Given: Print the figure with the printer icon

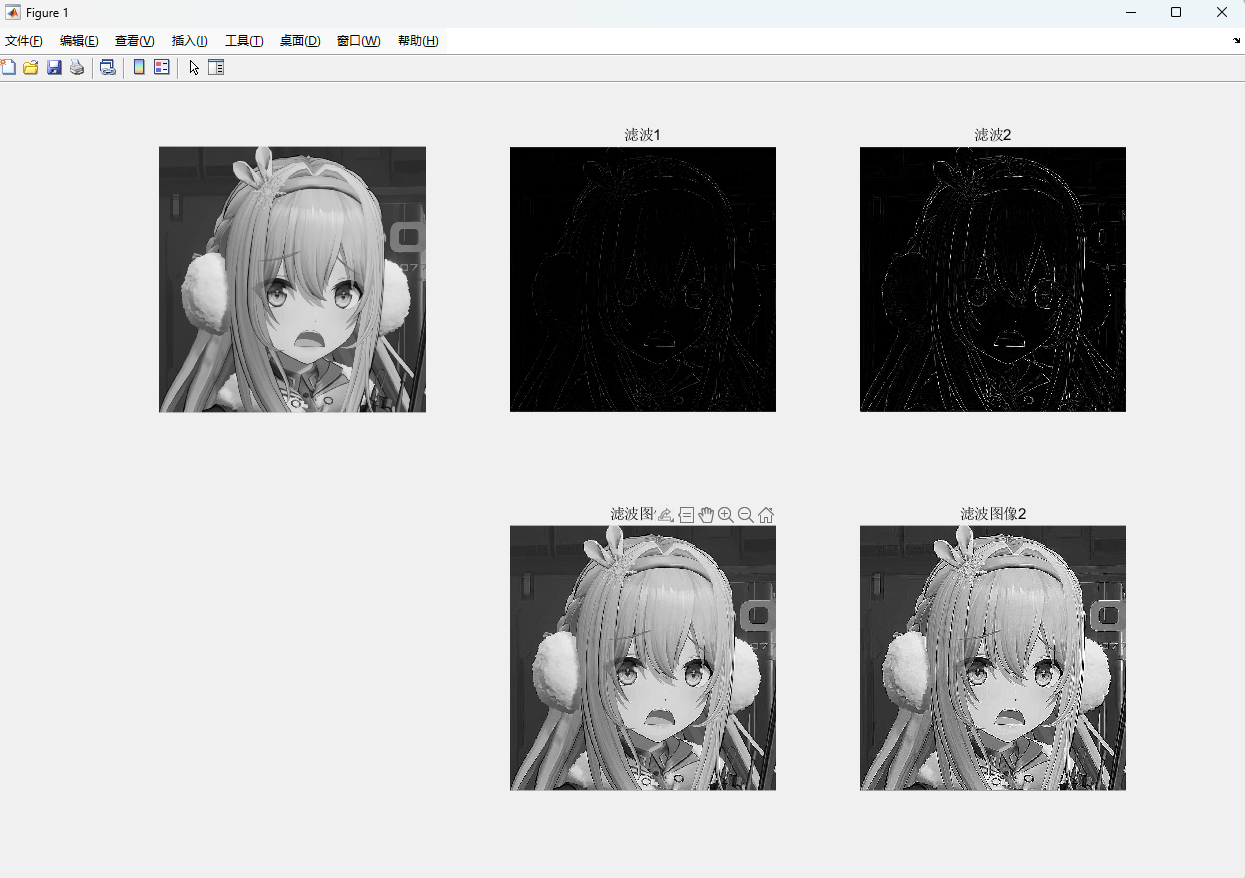Looking at the screenshot, I should point(77,68).
